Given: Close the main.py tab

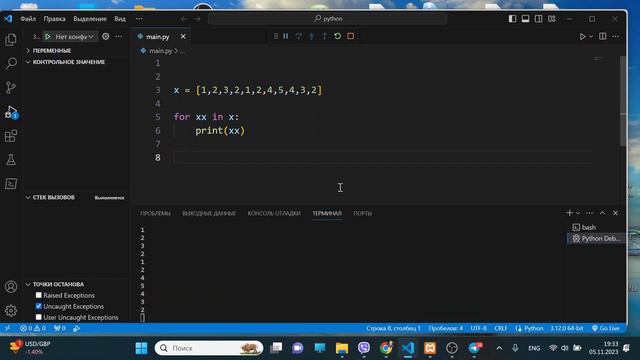Looking at the screenshot, I should coord(183,37).
